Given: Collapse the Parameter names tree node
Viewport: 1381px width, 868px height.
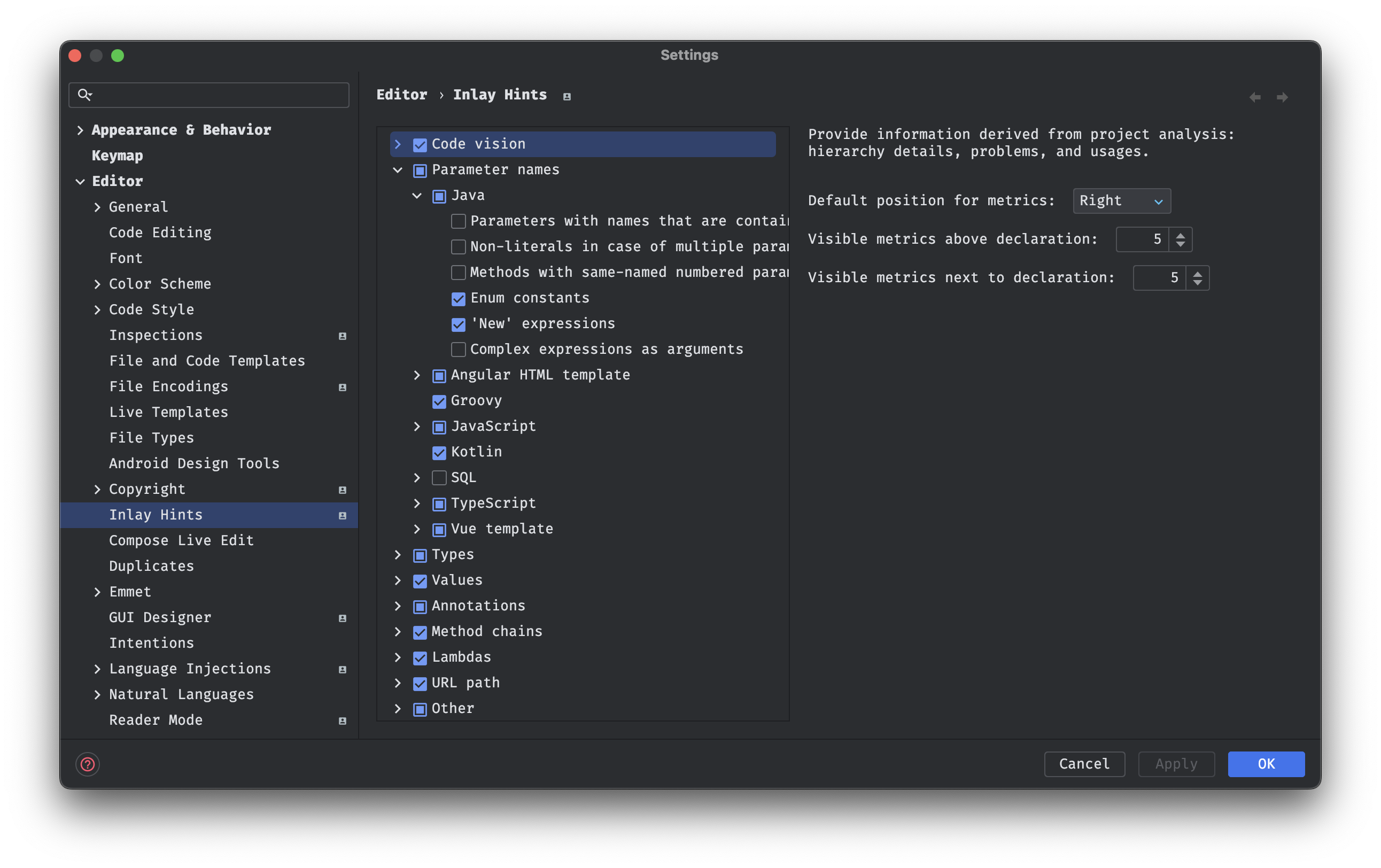Looking at the screenshot, I should [398, 170].
